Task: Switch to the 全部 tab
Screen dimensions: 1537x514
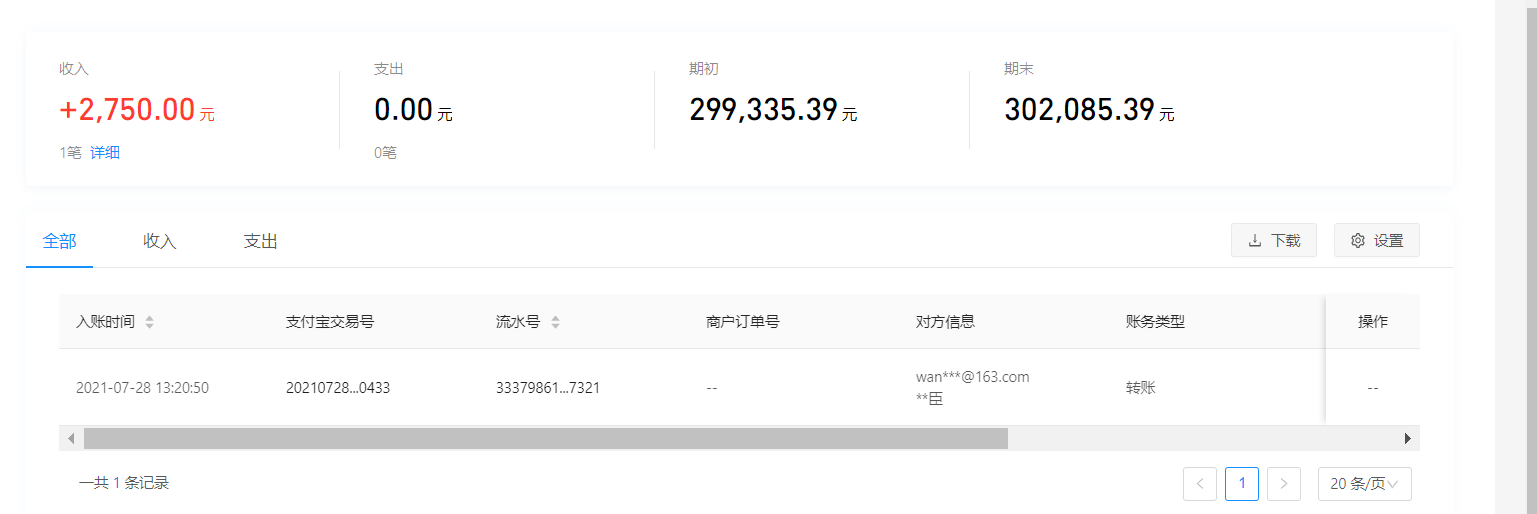Action: pyautogui.click(x=60, y=241)
